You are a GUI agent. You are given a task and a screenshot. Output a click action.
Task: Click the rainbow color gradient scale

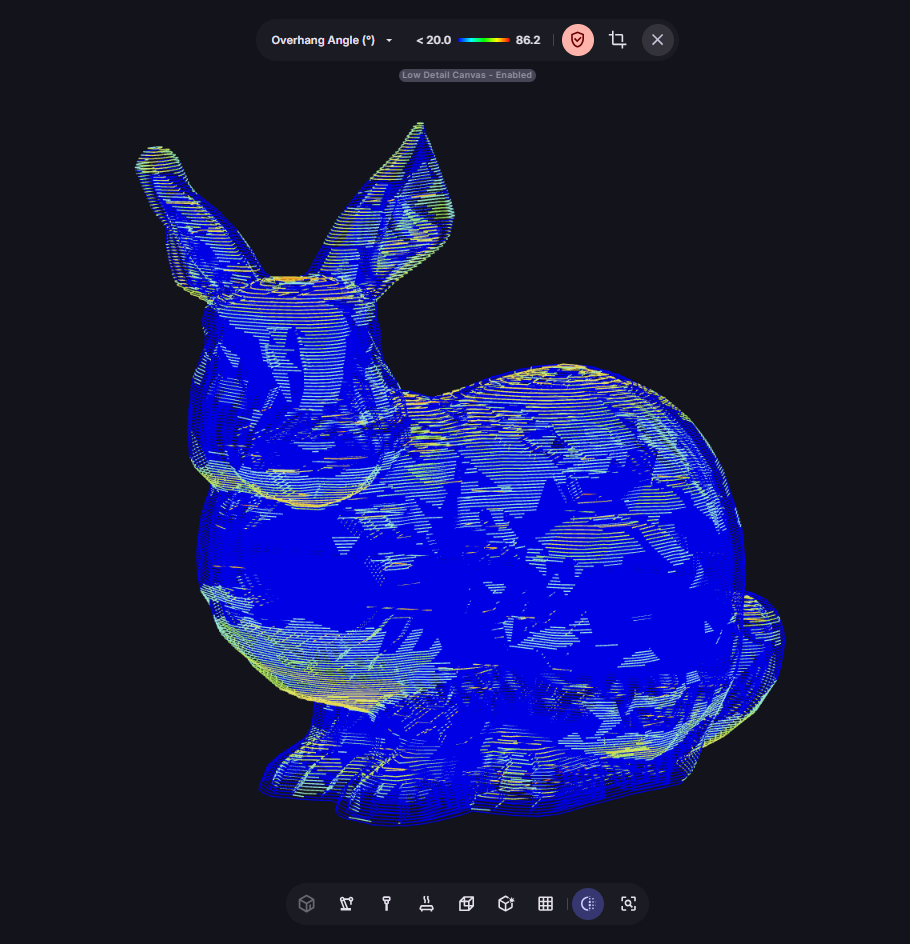point(483,40)
